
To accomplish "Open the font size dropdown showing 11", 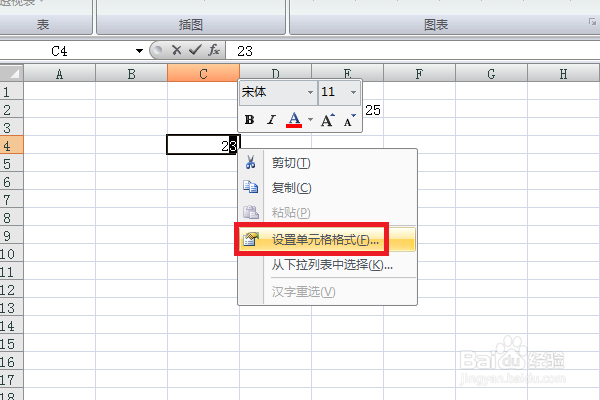I will click(353, 92).
